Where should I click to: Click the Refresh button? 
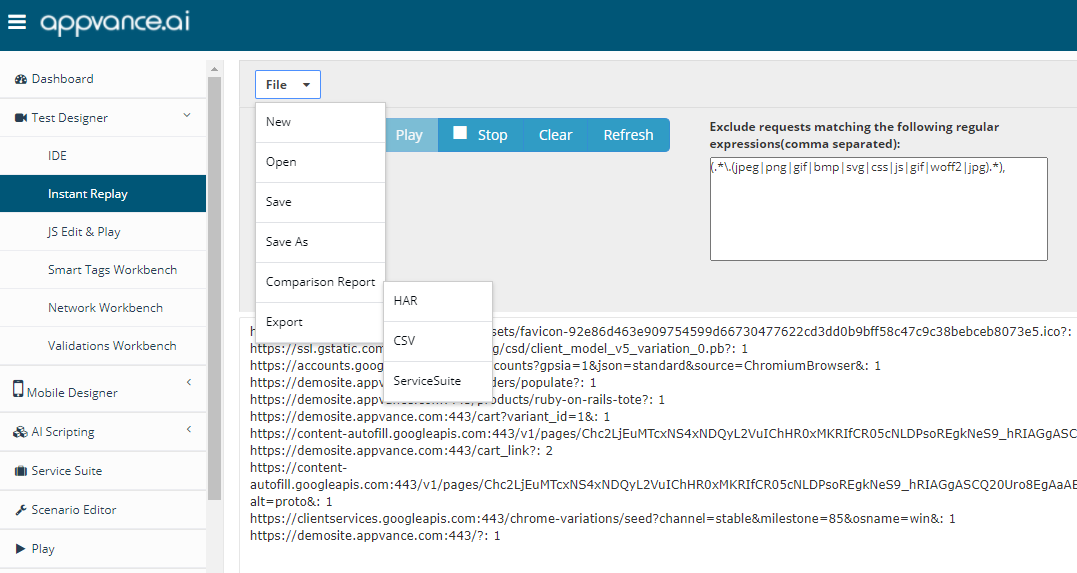(628, 135)
